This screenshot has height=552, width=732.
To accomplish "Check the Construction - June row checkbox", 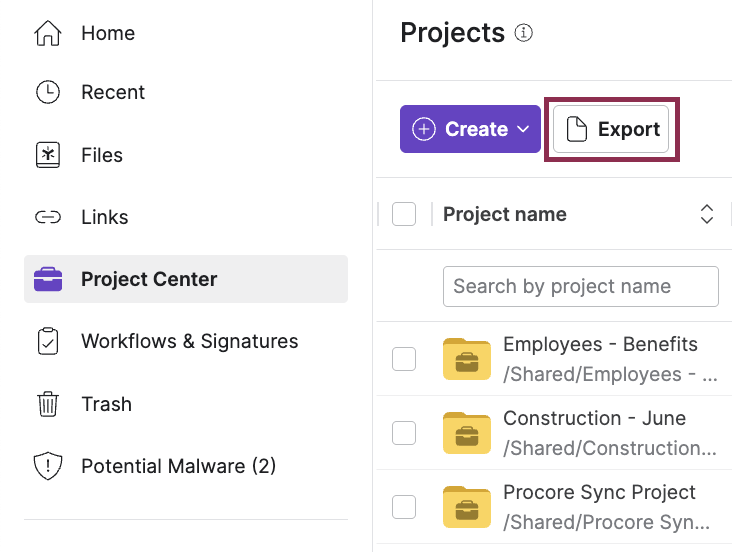I will tap(404, 433).
